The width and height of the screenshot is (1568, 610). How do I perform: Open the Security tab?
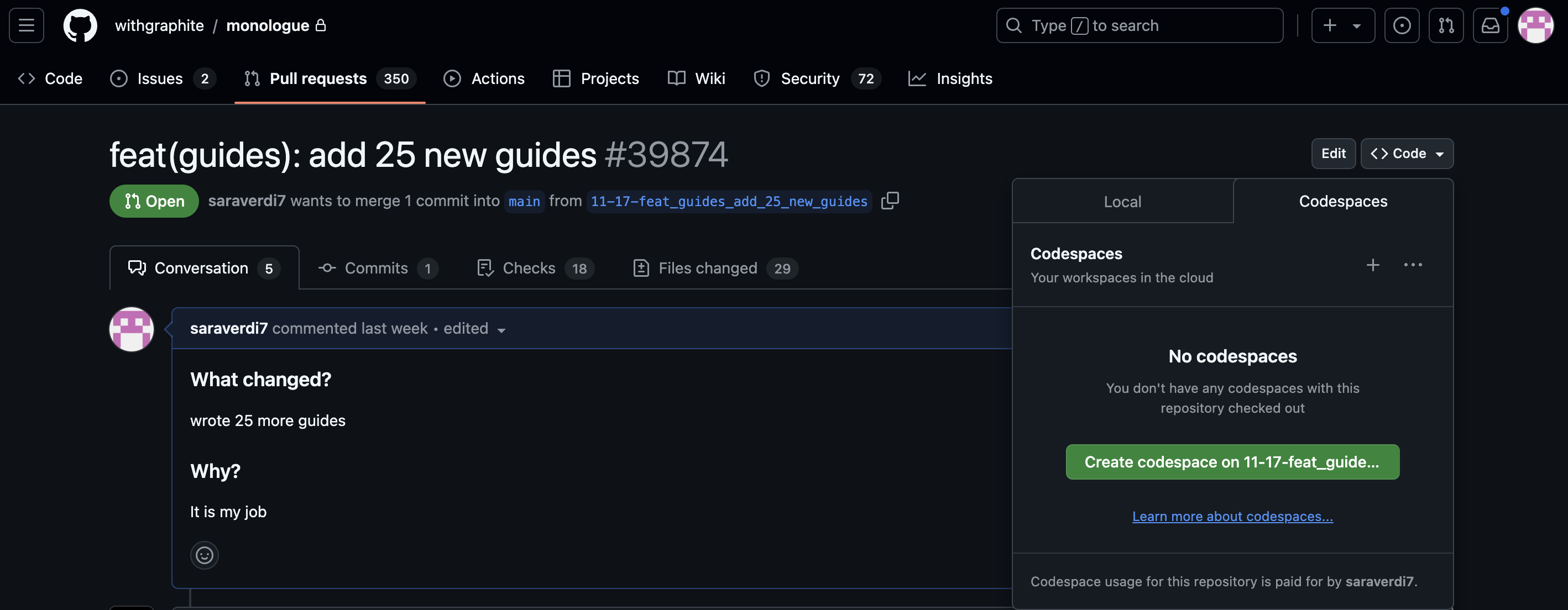pos(810,78)
